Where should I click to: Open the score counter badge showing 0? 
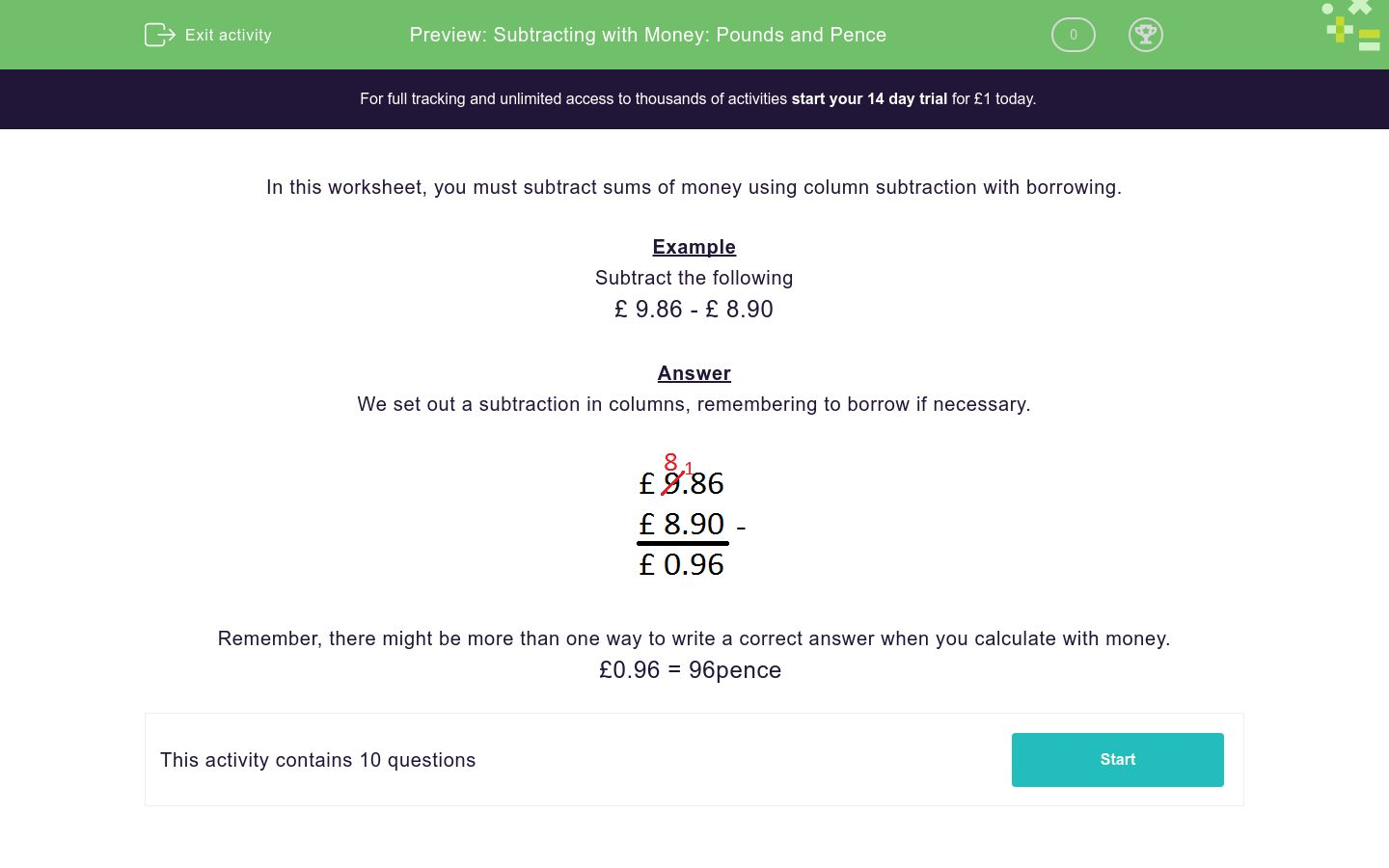(1073, 35)
